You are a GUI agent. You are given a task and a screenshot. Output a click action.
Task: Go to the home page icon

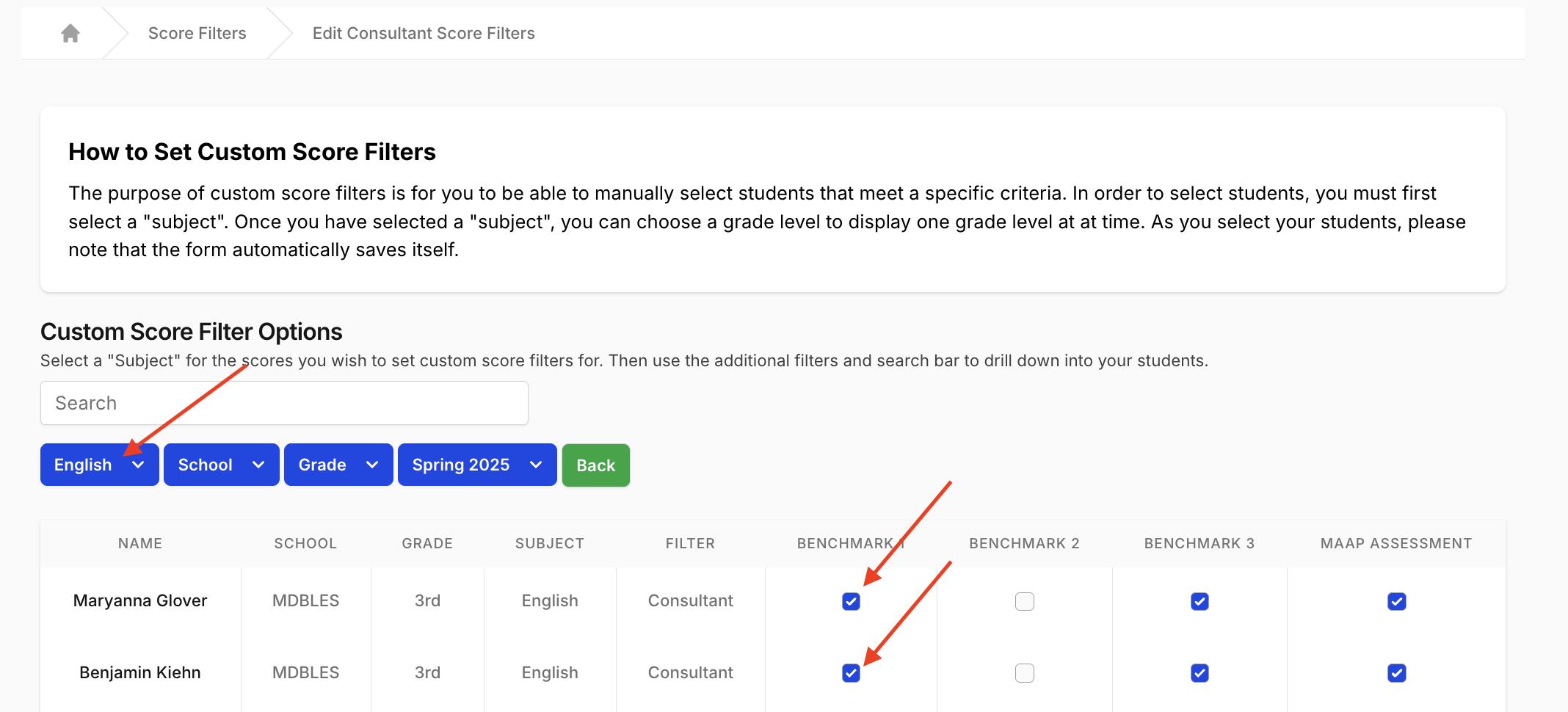pyautogui.click(x=70, y=33)
